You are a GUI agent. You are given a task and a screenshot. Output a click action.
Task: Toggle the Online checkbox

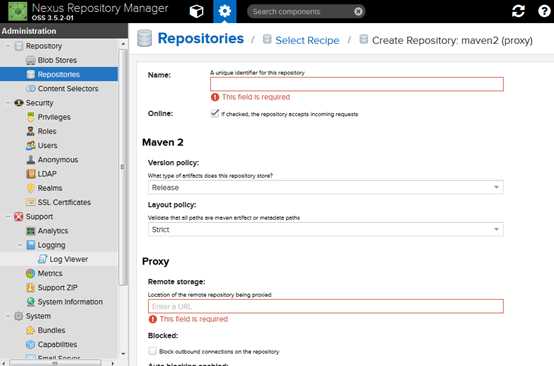point(215,113)
